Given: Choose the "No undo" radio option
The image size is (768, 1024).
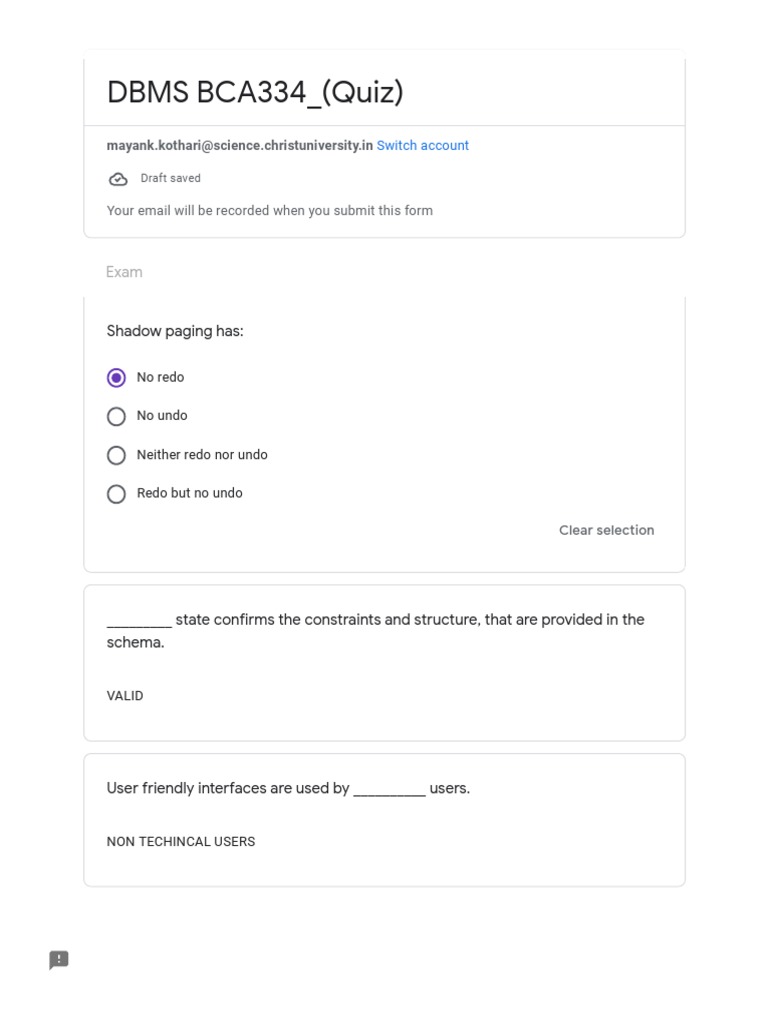Looking at the screenshot, I should [x=116, y=416].
